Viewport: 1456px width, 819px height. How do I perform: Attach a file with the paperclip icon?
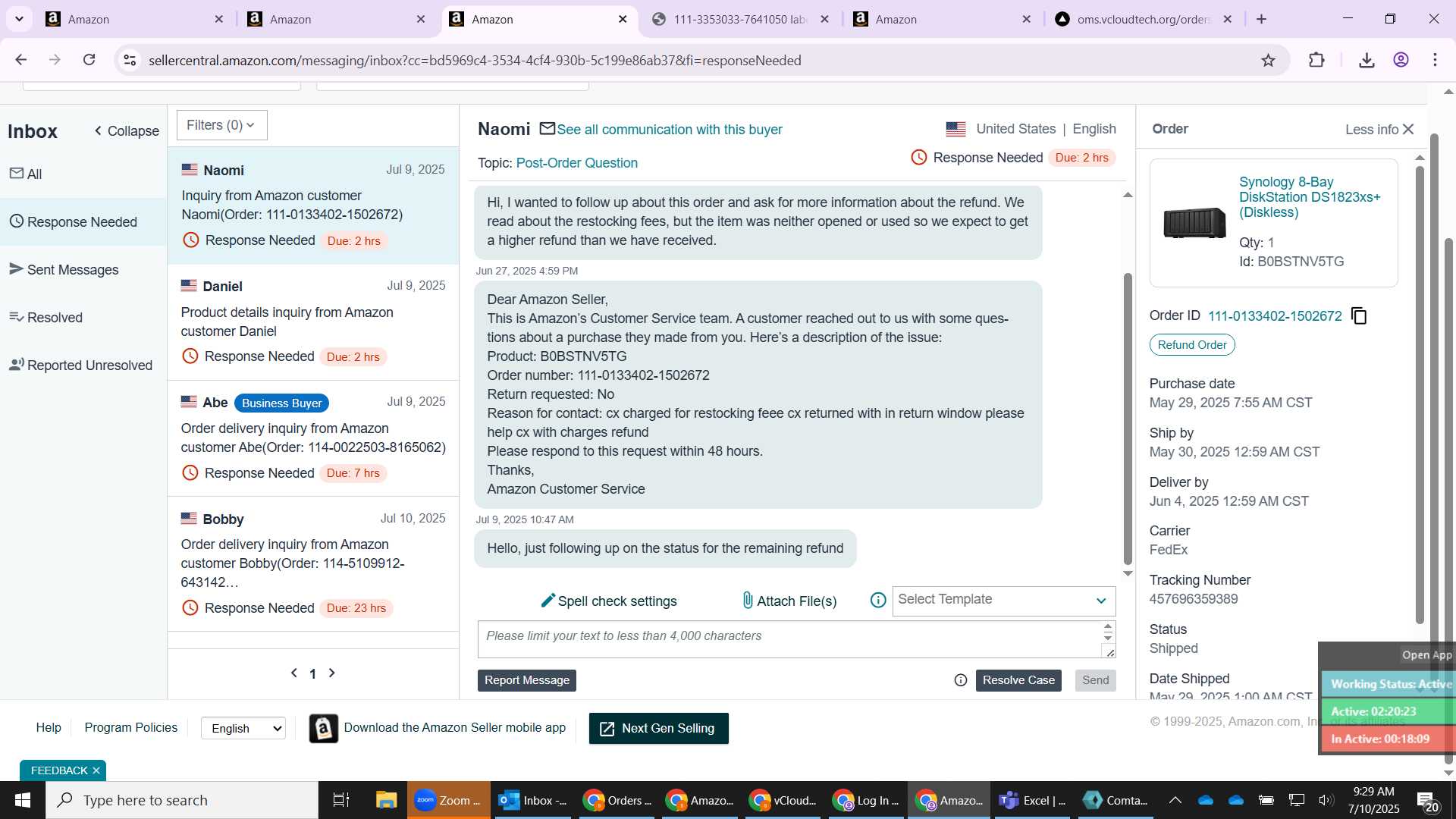(x=748, y=601)
